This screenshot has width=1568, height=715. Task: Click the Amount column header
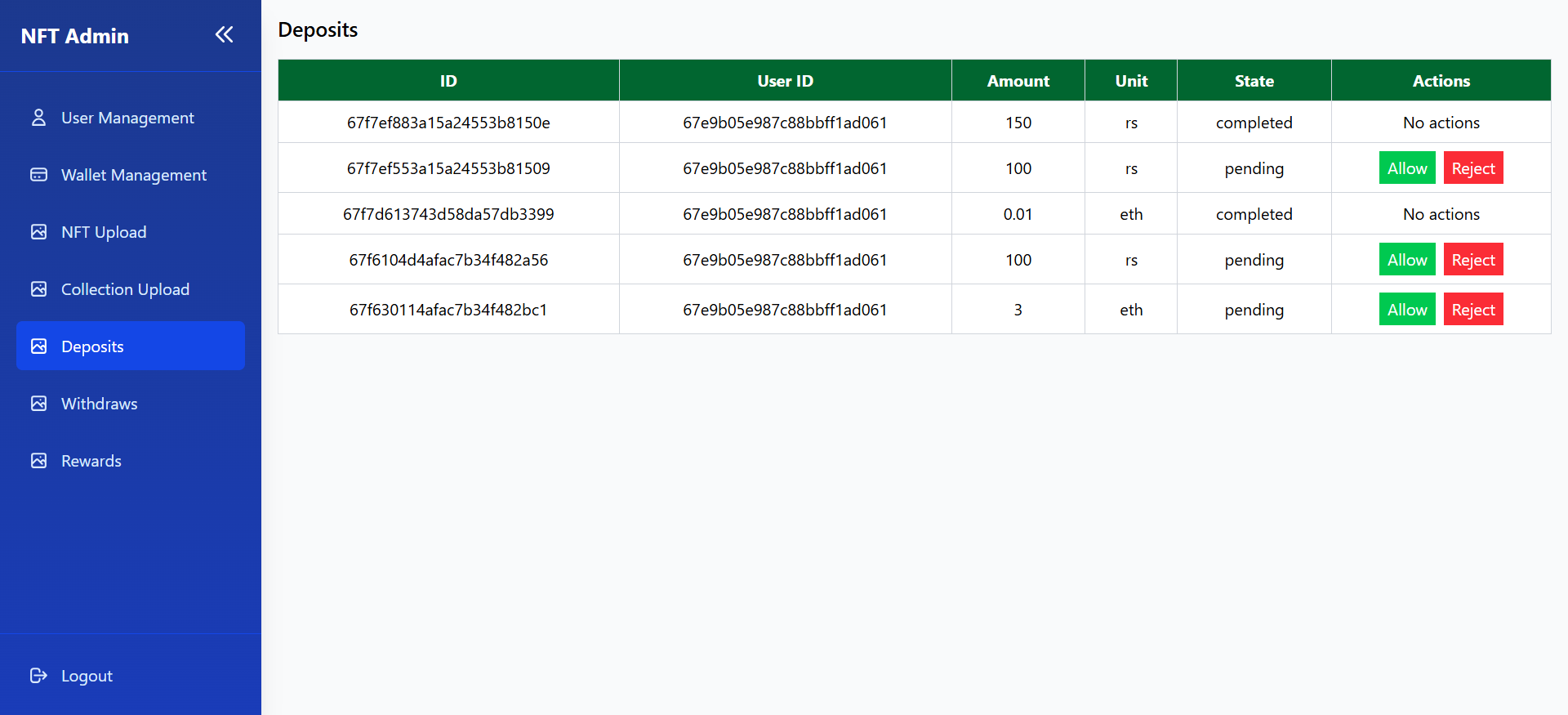pyautogui.click(x=1018, y=81)
